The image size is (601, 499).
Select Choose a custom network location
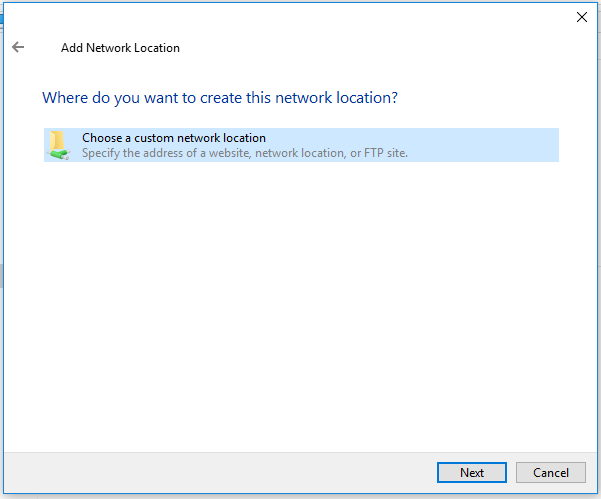click(x=174, y=138)
